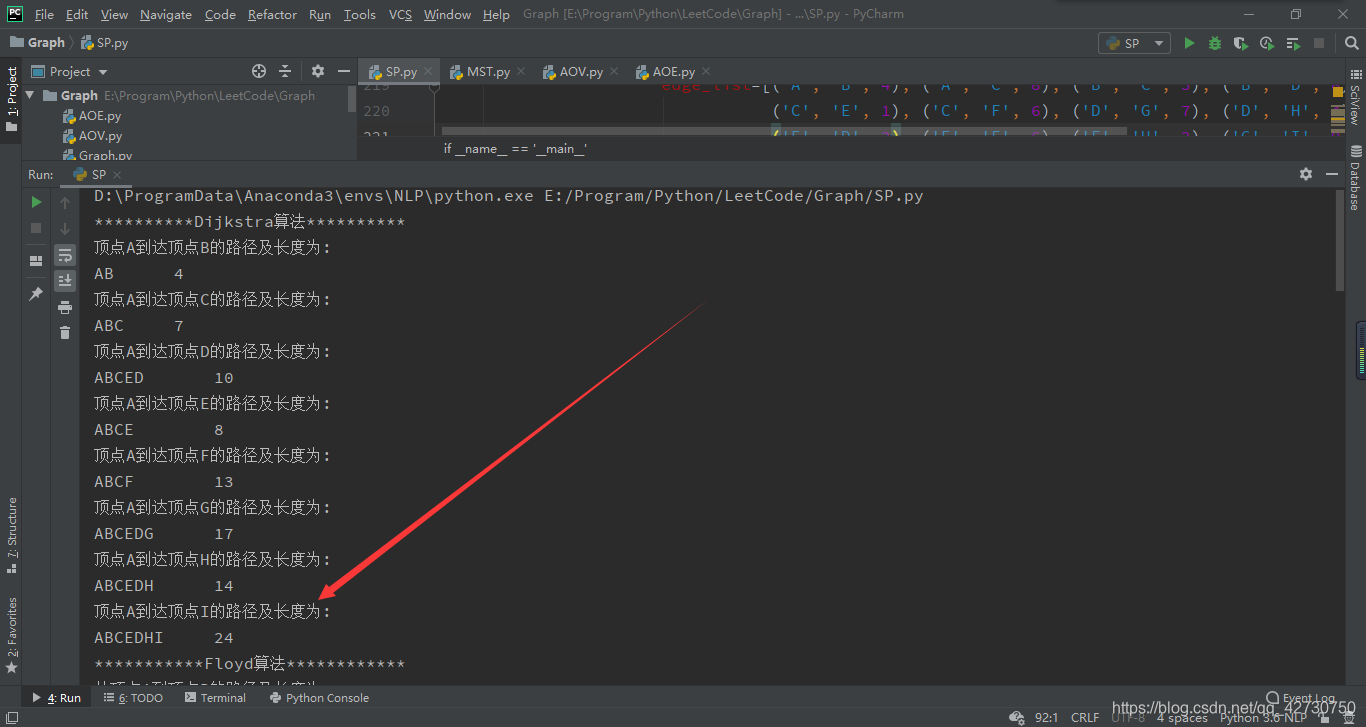Close the SP tab in the Run panel
The height and width of the screenshot is (727, 1366).
[x=119, y=174]
